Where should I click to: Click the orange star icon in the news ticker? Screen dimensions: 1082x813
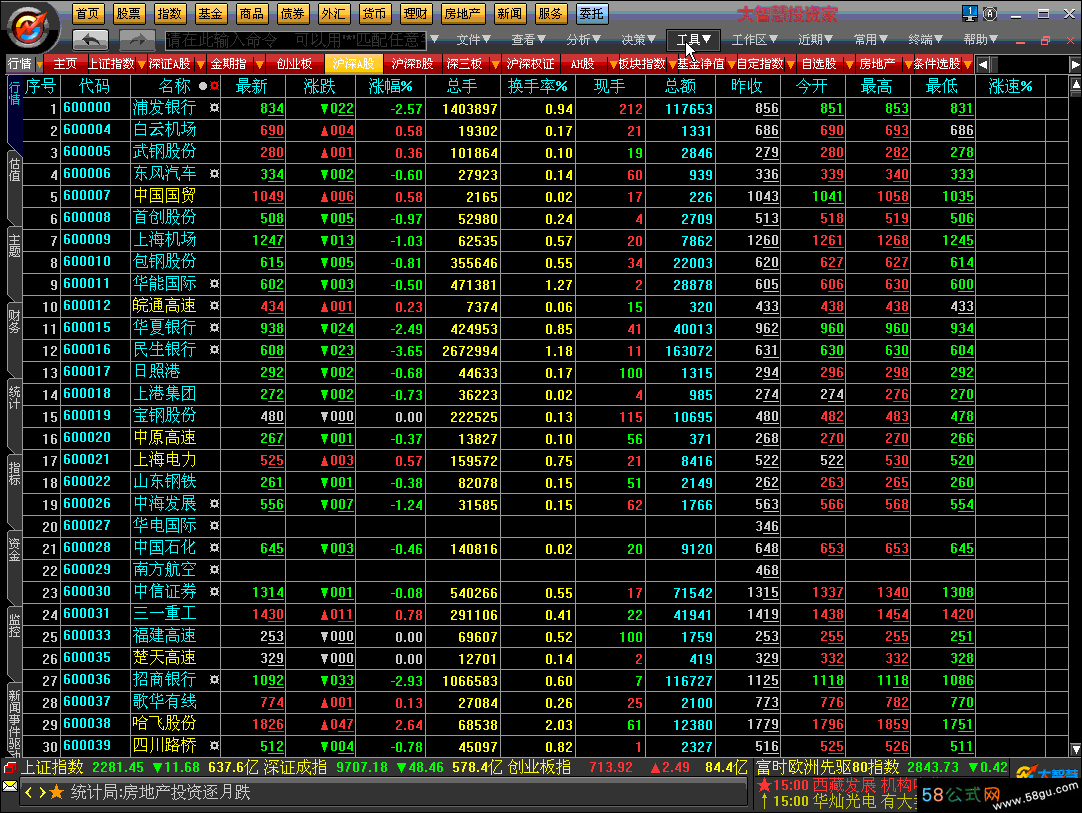pos(57,792)
